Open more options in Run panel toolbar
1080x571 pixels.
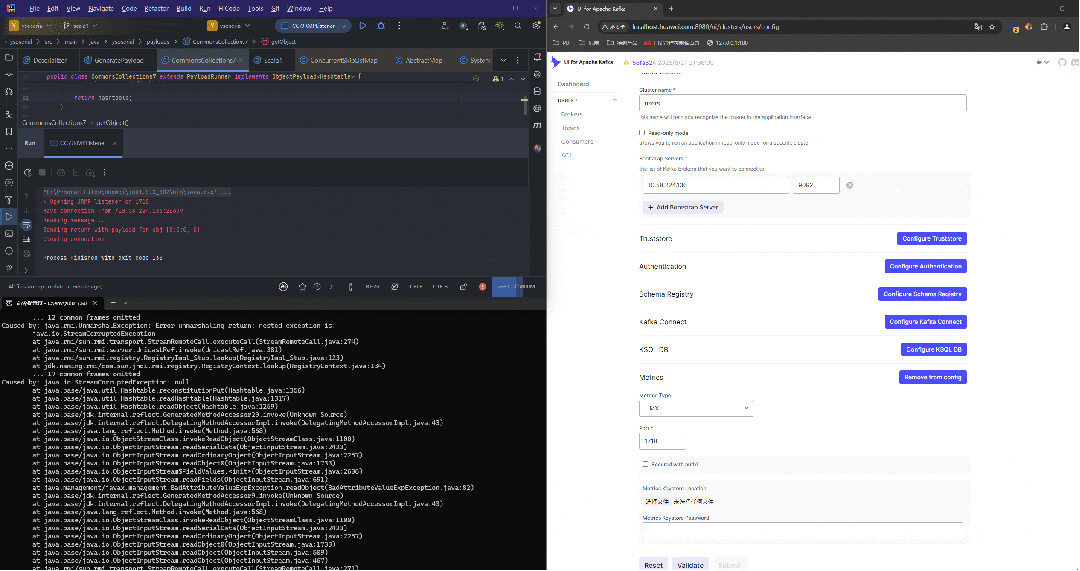click(x=105, y=172)
